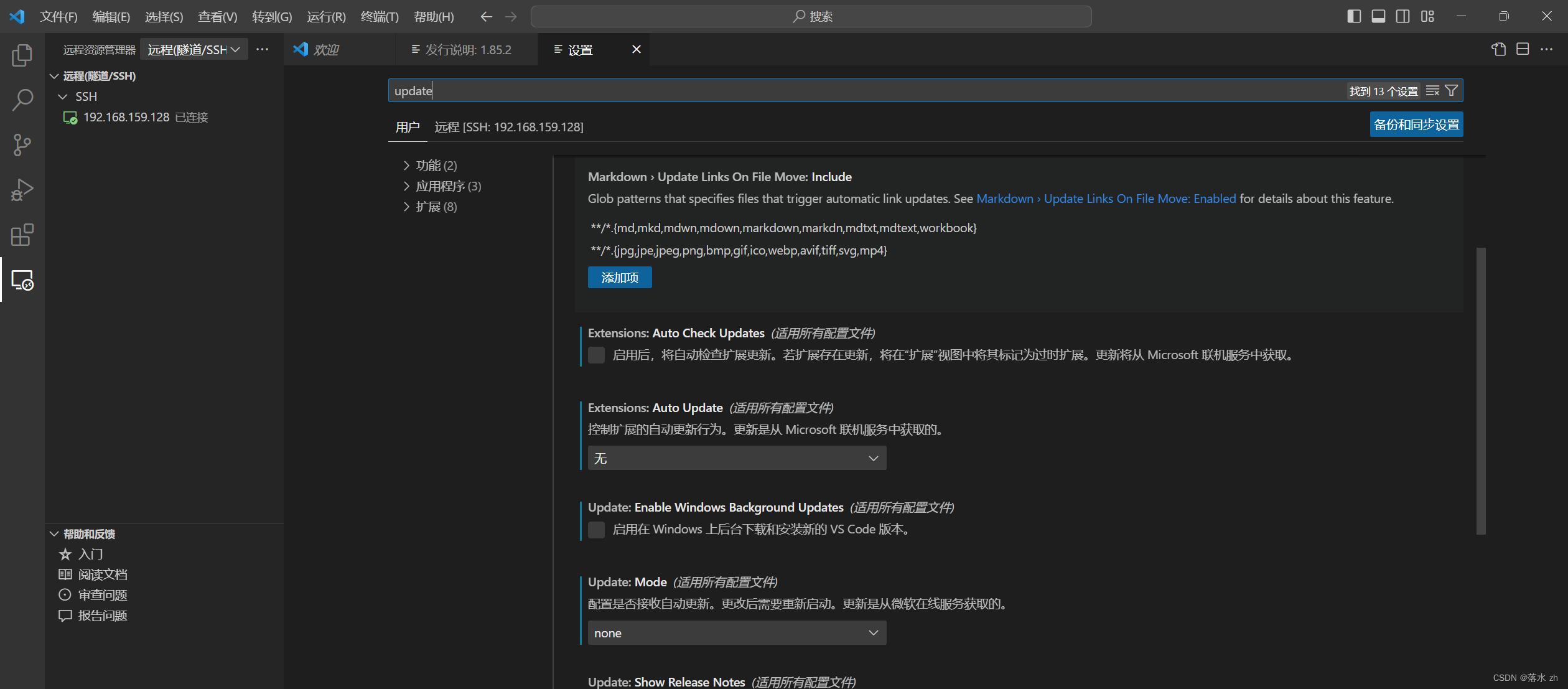The height and width of the screenshot is (689, 1568).
Task: Click the comment icon beside 报告问题
Action: (x=65, y=616)
